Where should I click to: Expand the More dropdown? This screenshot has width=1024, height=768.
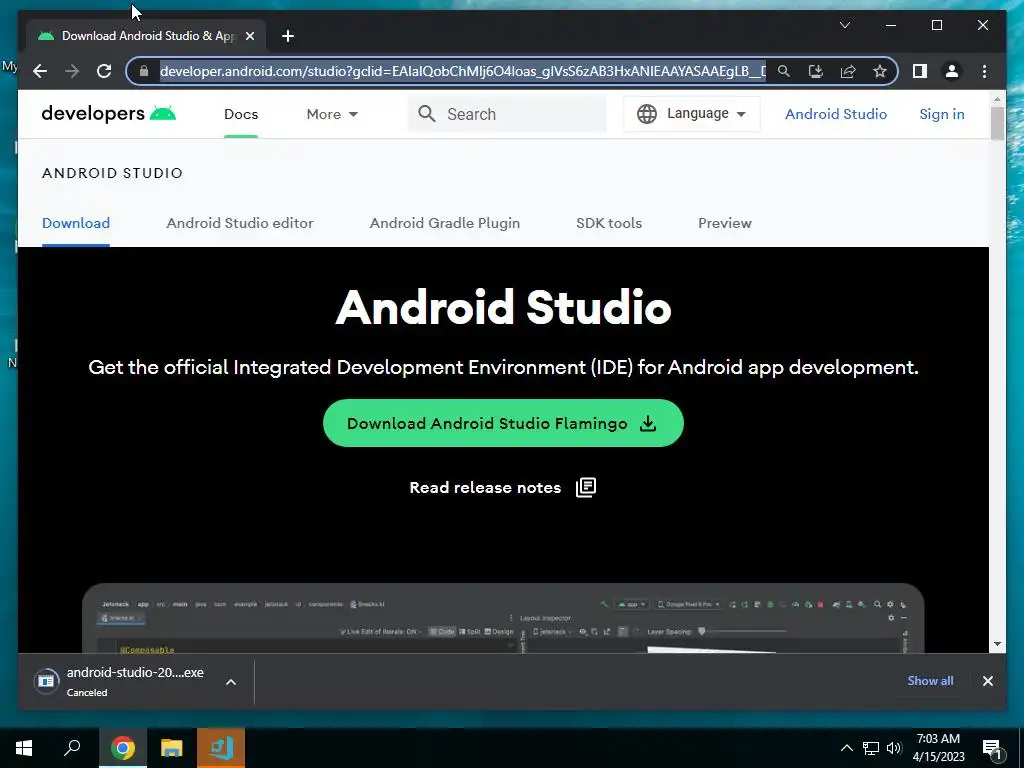click(332, 114)
